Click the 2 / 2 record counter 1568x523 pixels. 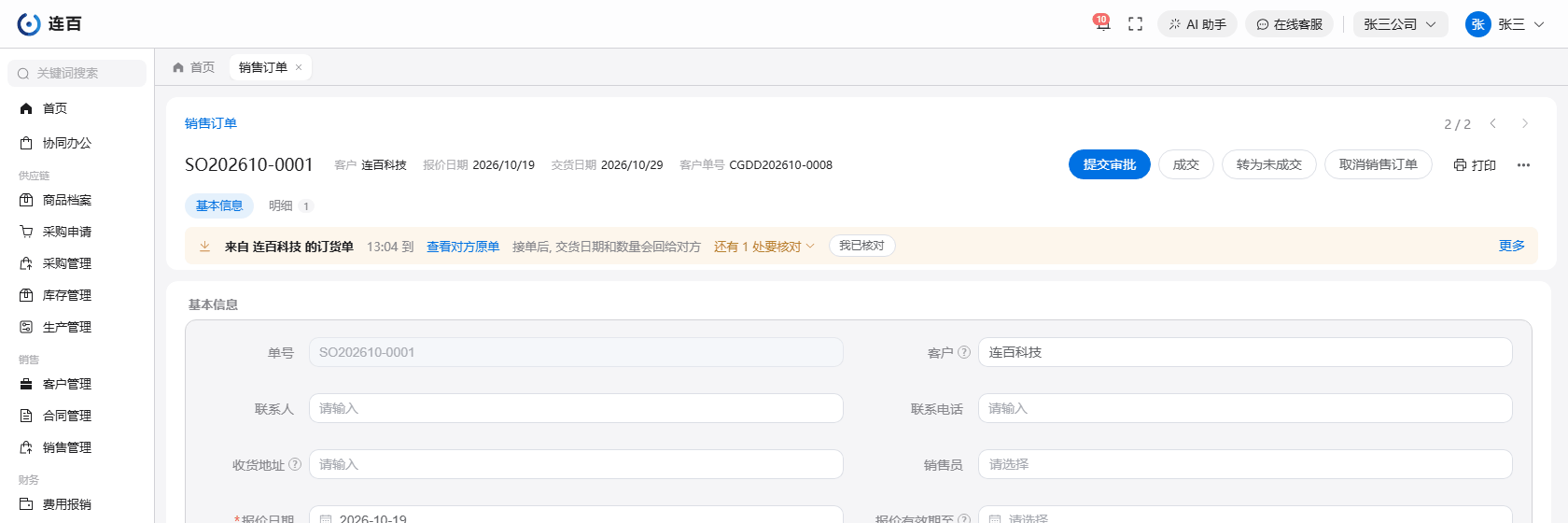[1457, 124]
